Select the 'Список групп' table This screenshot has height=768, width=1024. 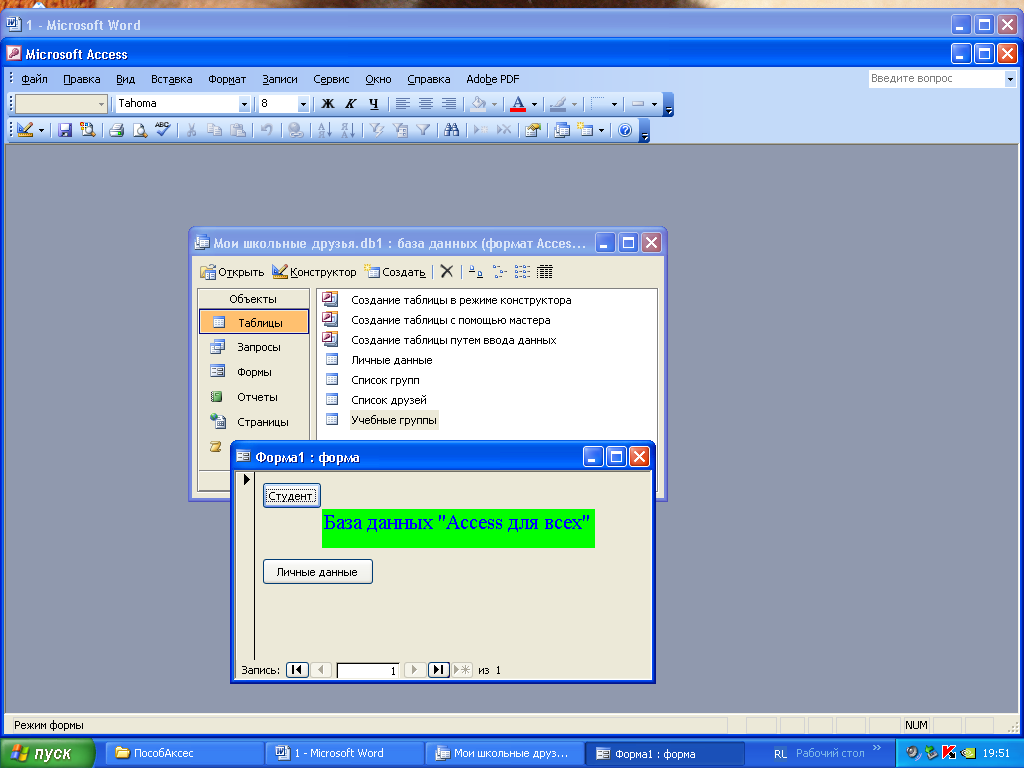385,380
